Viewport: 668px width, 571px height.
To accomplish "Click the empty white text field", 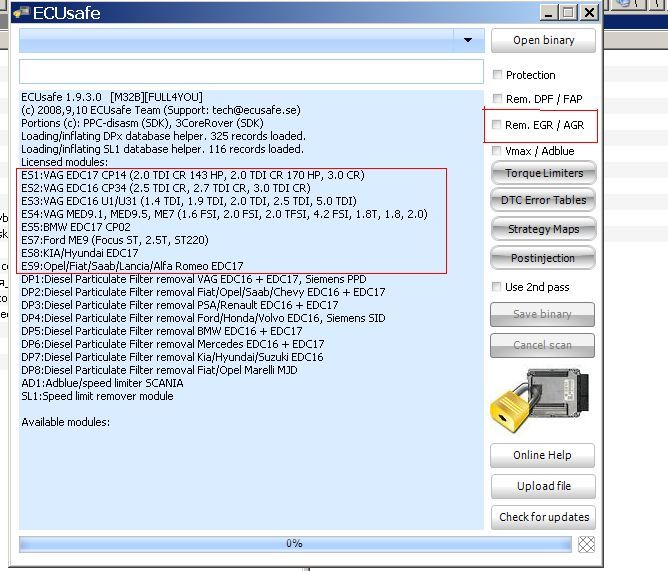I will coord(251,71).
